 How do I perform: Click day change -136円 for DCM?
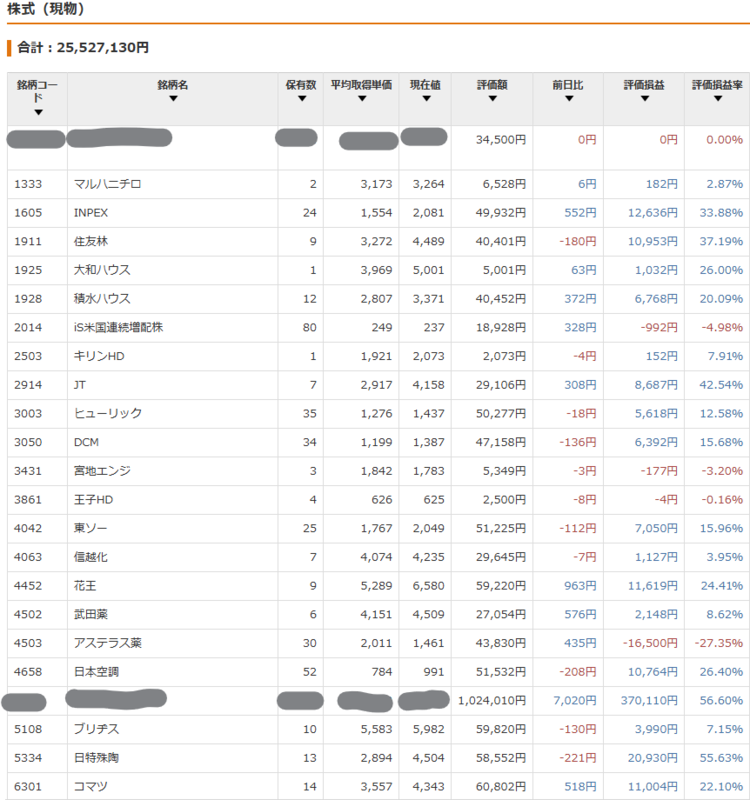(578, 442)
